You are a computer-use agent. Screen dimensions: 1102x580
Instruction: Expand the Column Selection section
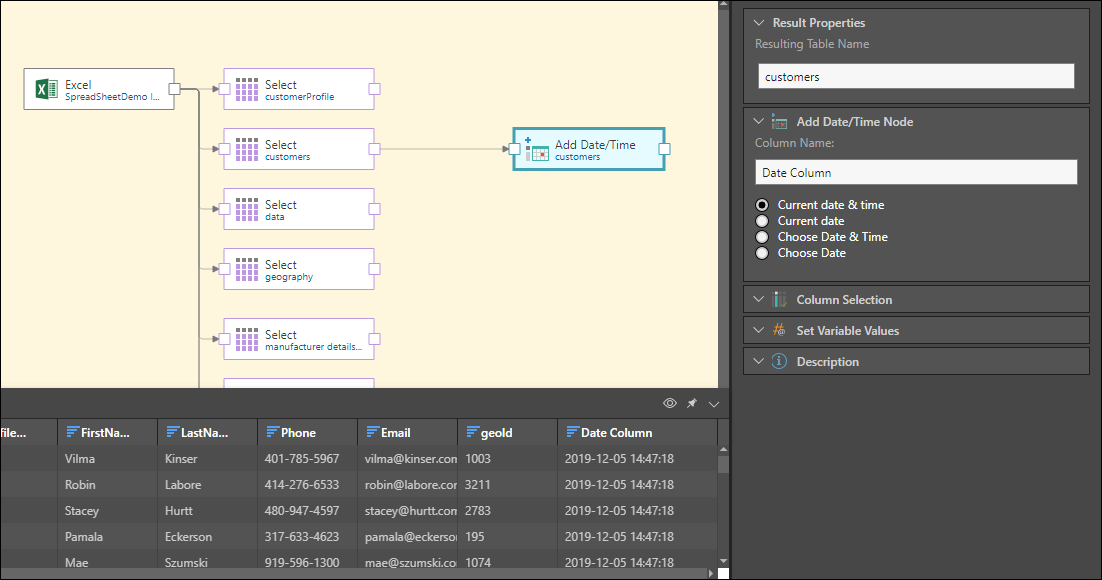click(758, 300)
